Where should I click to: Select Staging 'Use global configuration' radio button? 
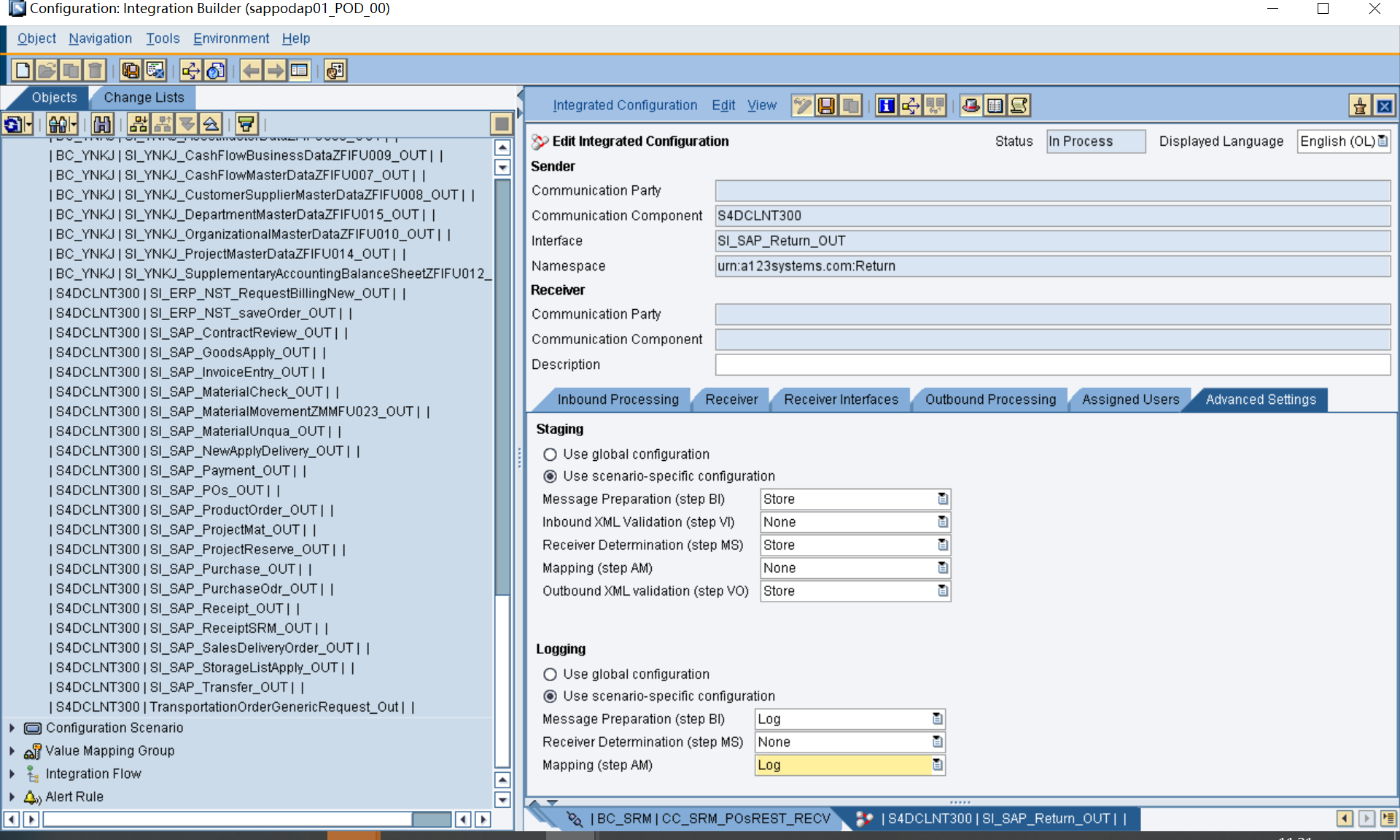tap(550, 454)
